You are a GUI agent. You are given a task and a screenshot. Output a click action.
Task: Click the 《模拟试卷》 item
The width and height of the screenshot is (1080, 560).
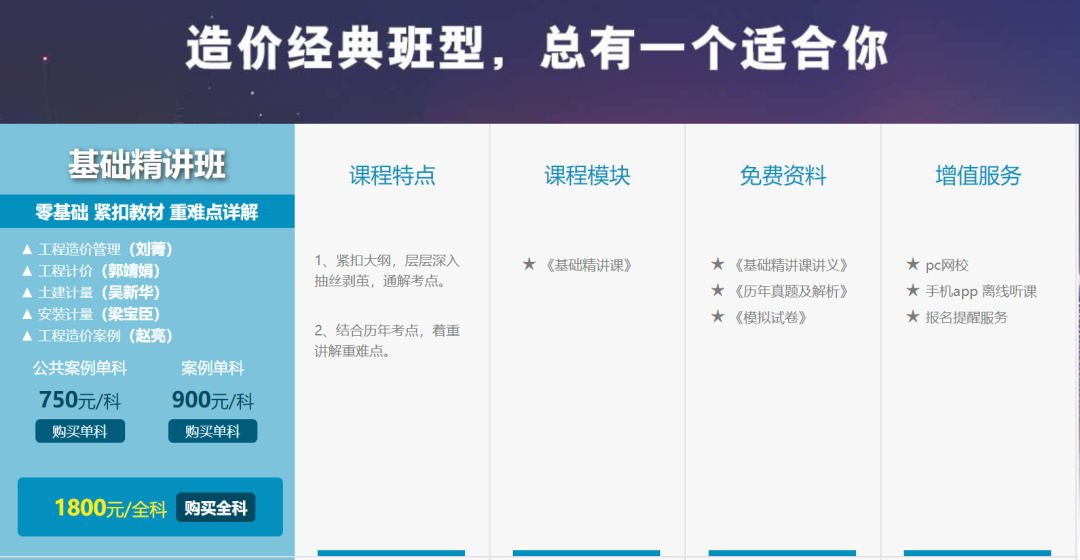pyautogui.click(x=771, y=318)
